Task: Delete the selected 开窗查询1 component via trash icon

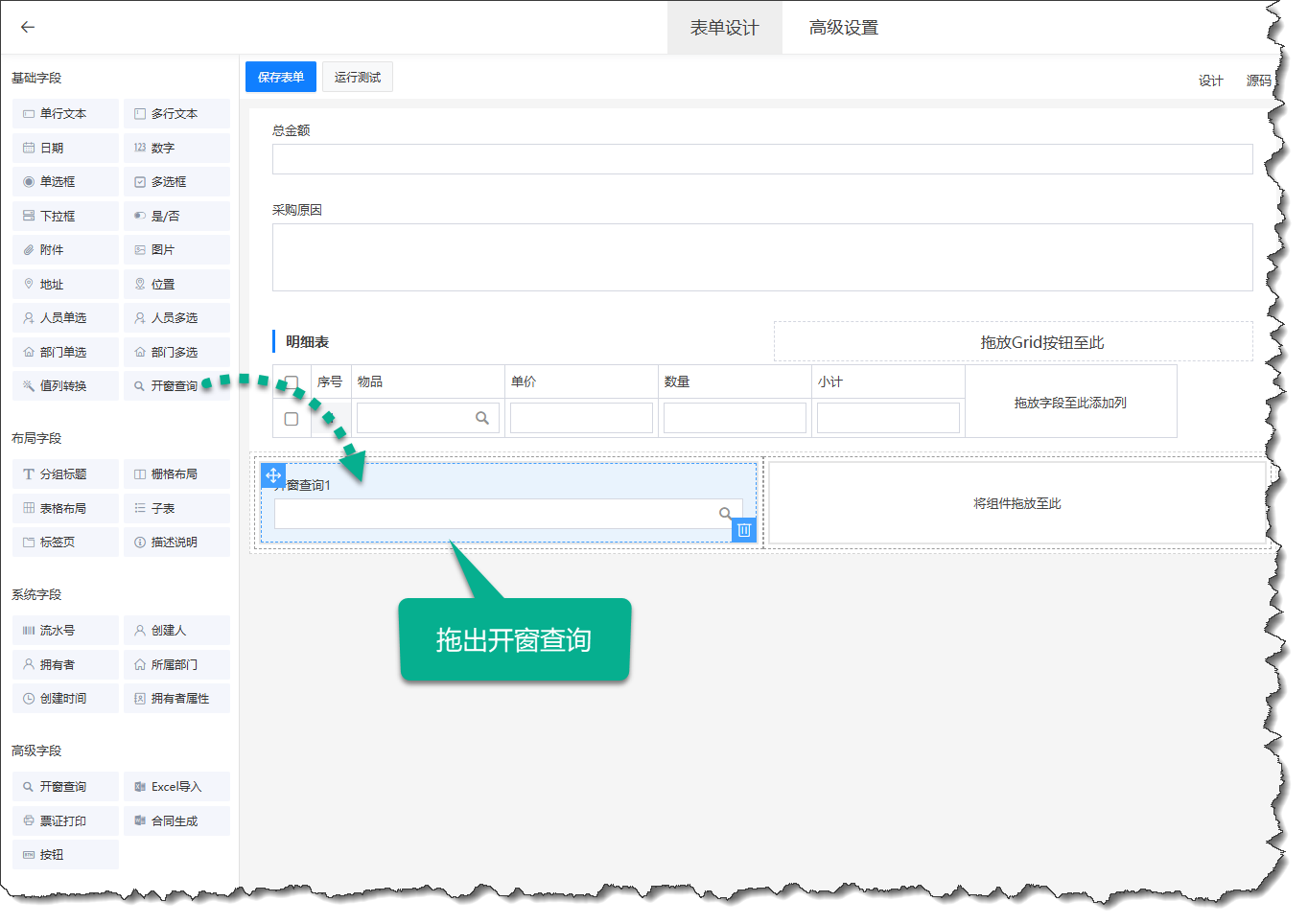Action: 744,530
